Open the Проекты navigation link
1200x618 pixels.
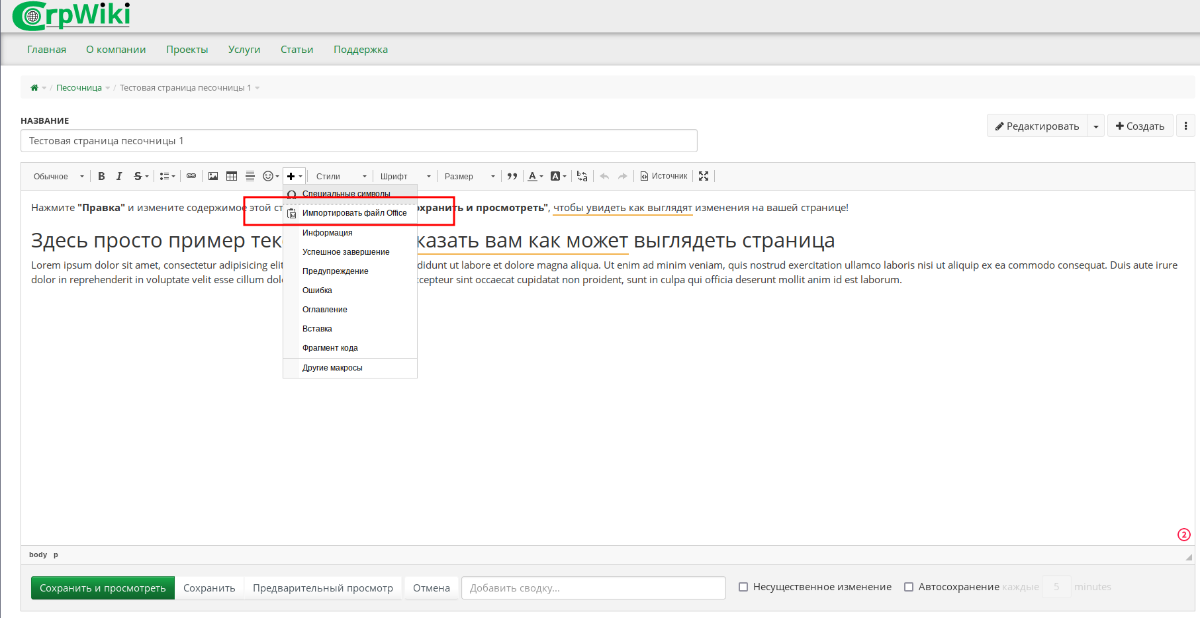pyautogui.click(x=187, y=49)
